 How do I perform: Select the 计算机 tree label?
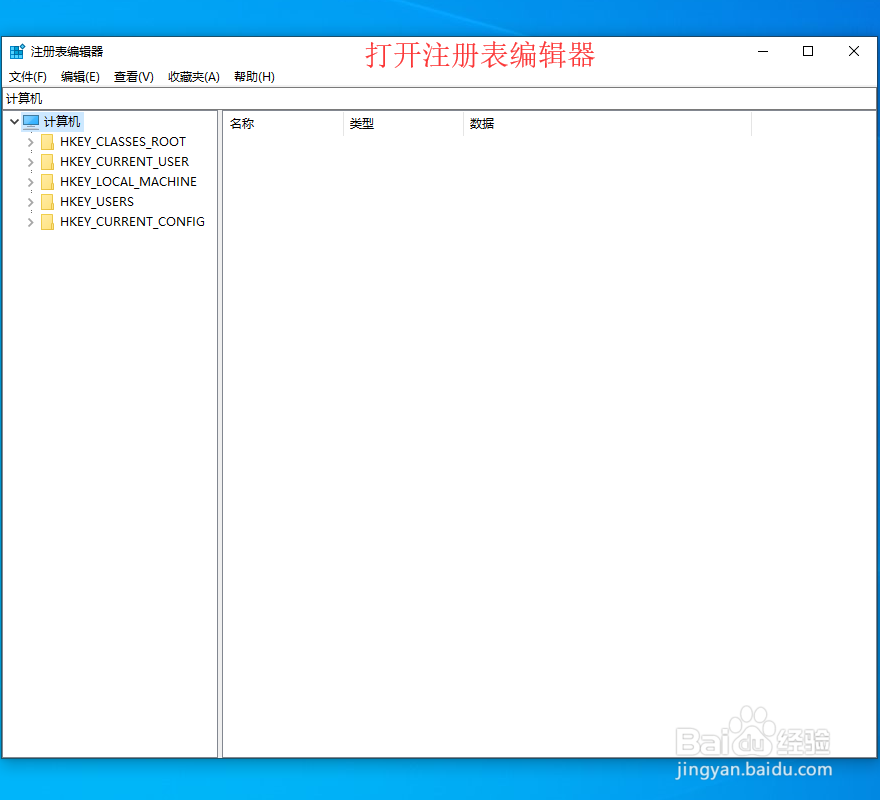[62, 121]
